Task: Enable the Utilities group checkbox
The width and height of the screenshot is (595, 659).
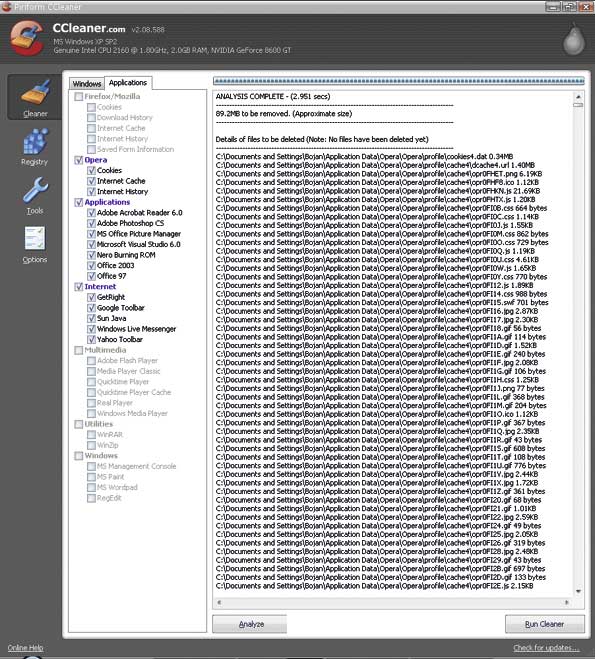Action: (79, 424)
